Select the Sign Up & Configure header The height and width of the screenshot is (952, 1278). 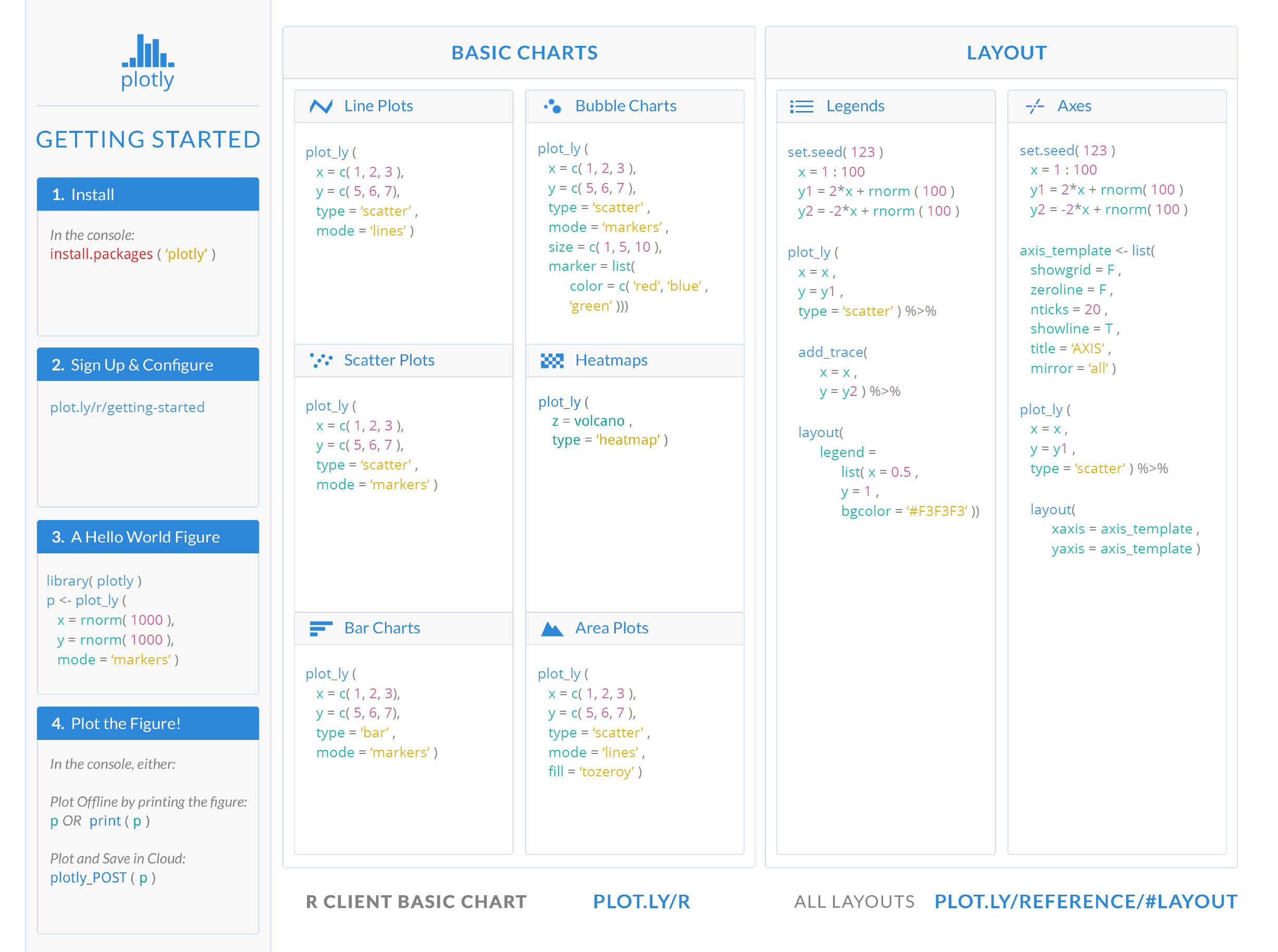click(147, 365)
